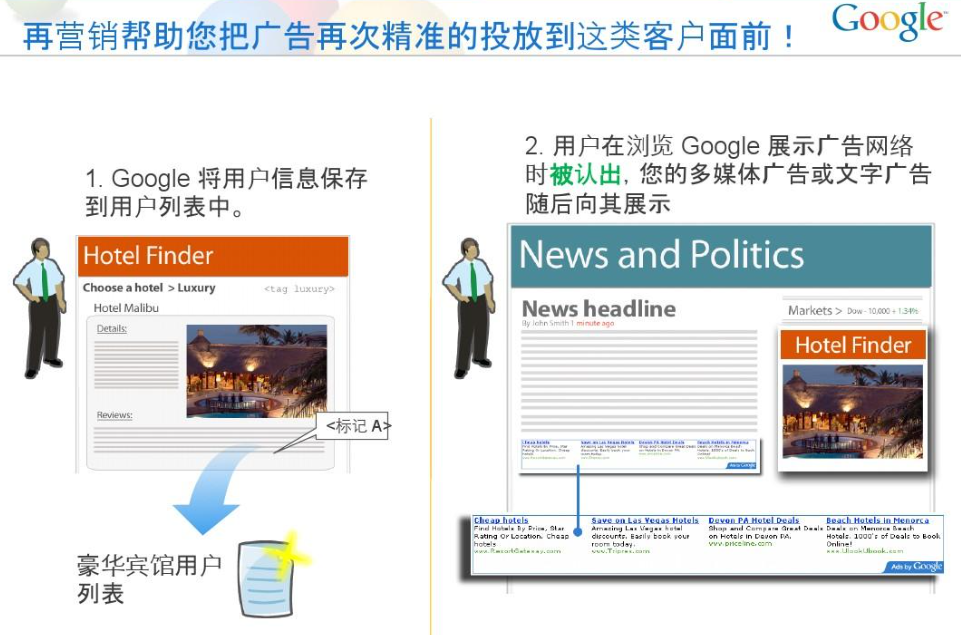Click the orange Hotel Finder page header
The height and width of the screenshot is (635, 961).
tap(213, 256)
